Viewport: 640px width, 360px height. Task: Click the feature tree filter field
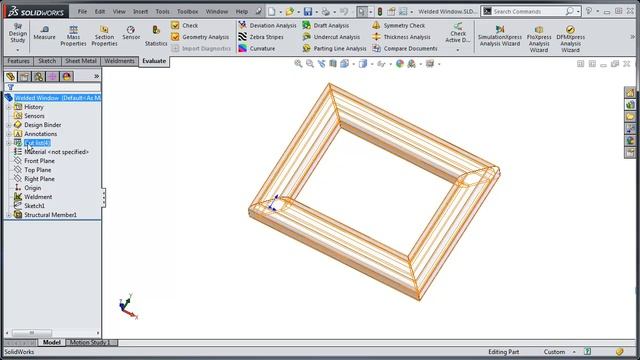coord(52,87)
